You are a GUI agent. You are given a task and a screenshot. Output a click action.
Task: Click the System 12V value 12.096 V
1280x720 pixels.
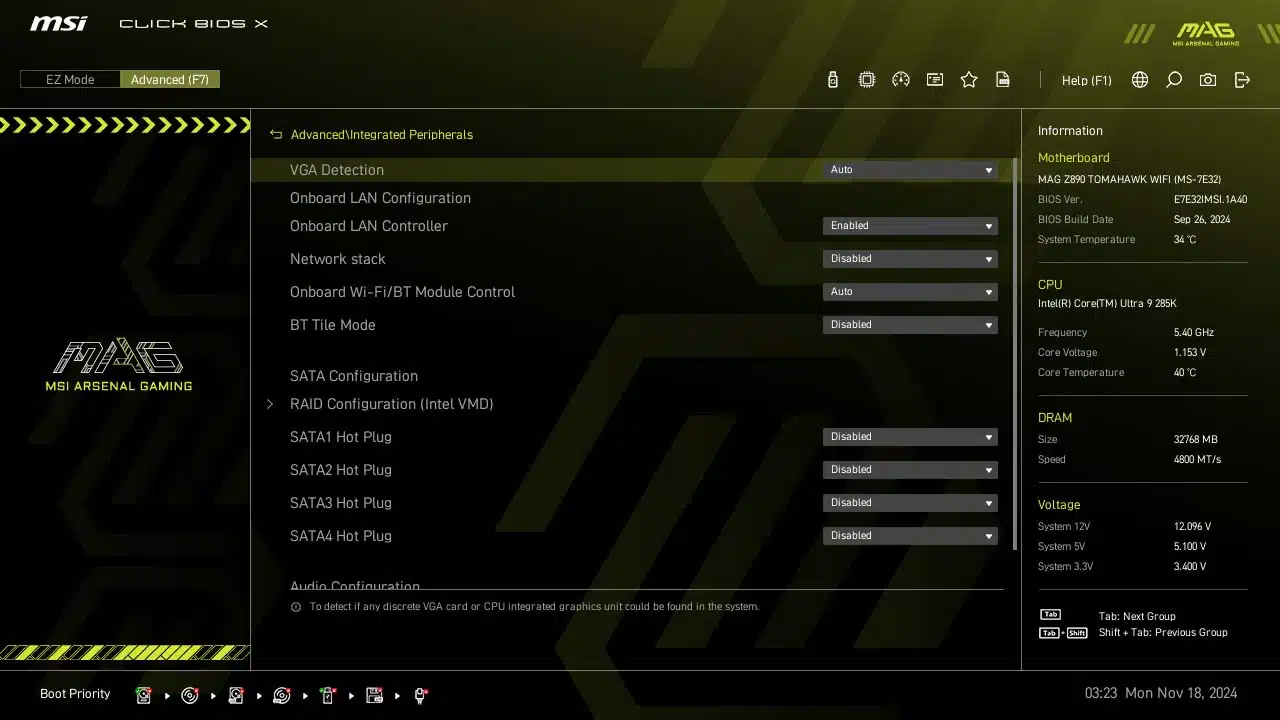[1193, 526]
